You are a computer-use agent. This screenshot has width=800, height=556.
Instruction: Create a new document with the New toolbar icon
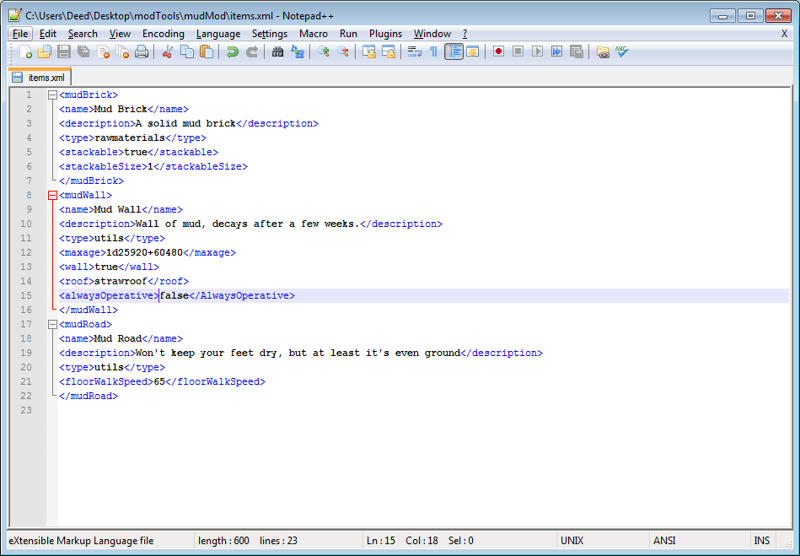(26, 52)
